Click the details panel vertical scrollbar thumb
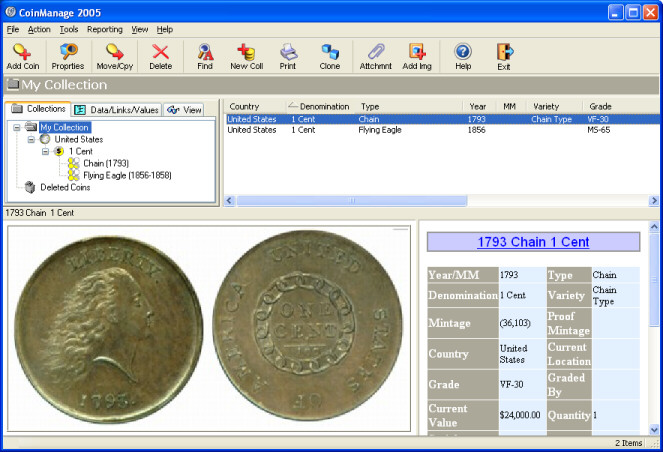This screenshot has width=663, height=452. (x=654, y=279)
